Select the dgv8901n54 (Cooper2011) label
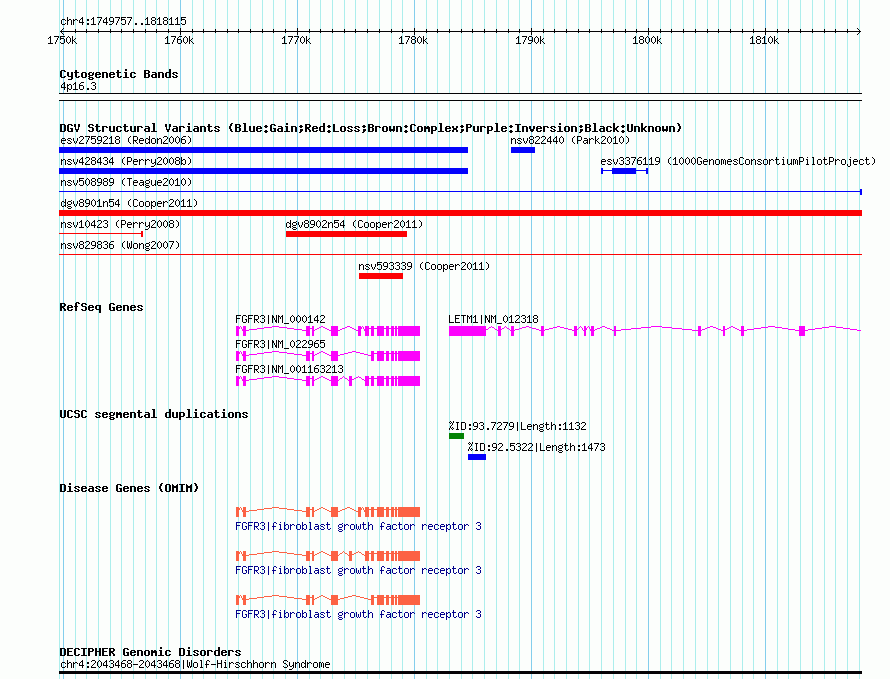The height and width of the screenshot is (679, 890). coord(129,203)
